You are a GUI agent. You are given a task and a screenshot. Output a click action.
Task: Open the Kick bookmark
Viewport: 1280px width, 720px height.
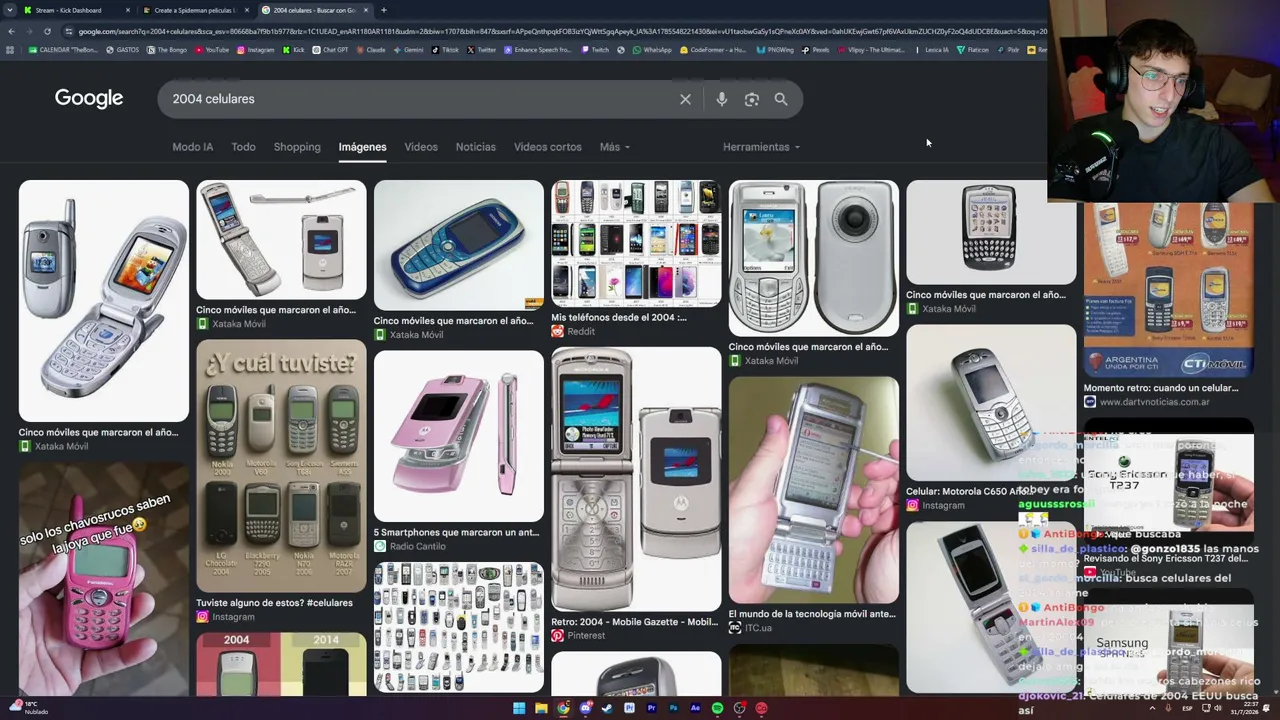pyautogui.click(x=294, y=49)
